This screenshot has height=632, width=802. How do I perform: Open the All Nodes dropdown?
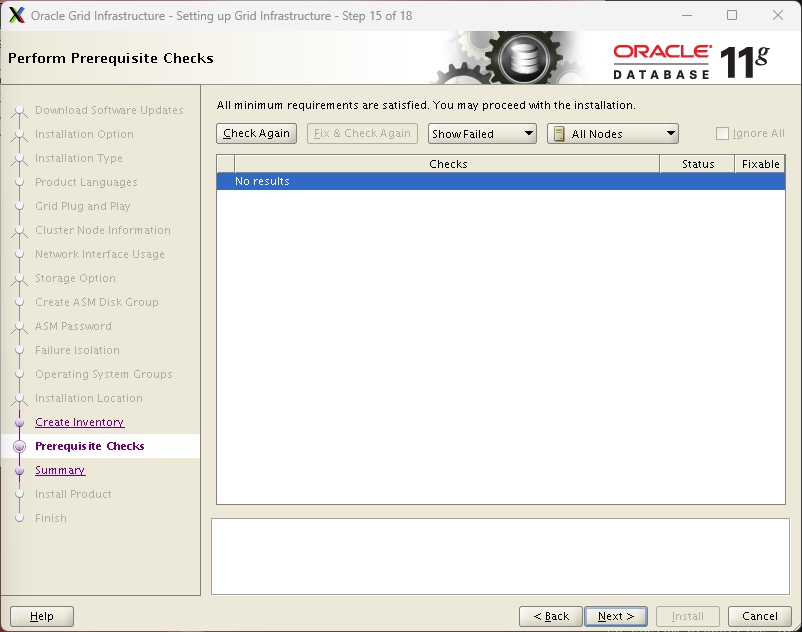click(x=613, y=134)
